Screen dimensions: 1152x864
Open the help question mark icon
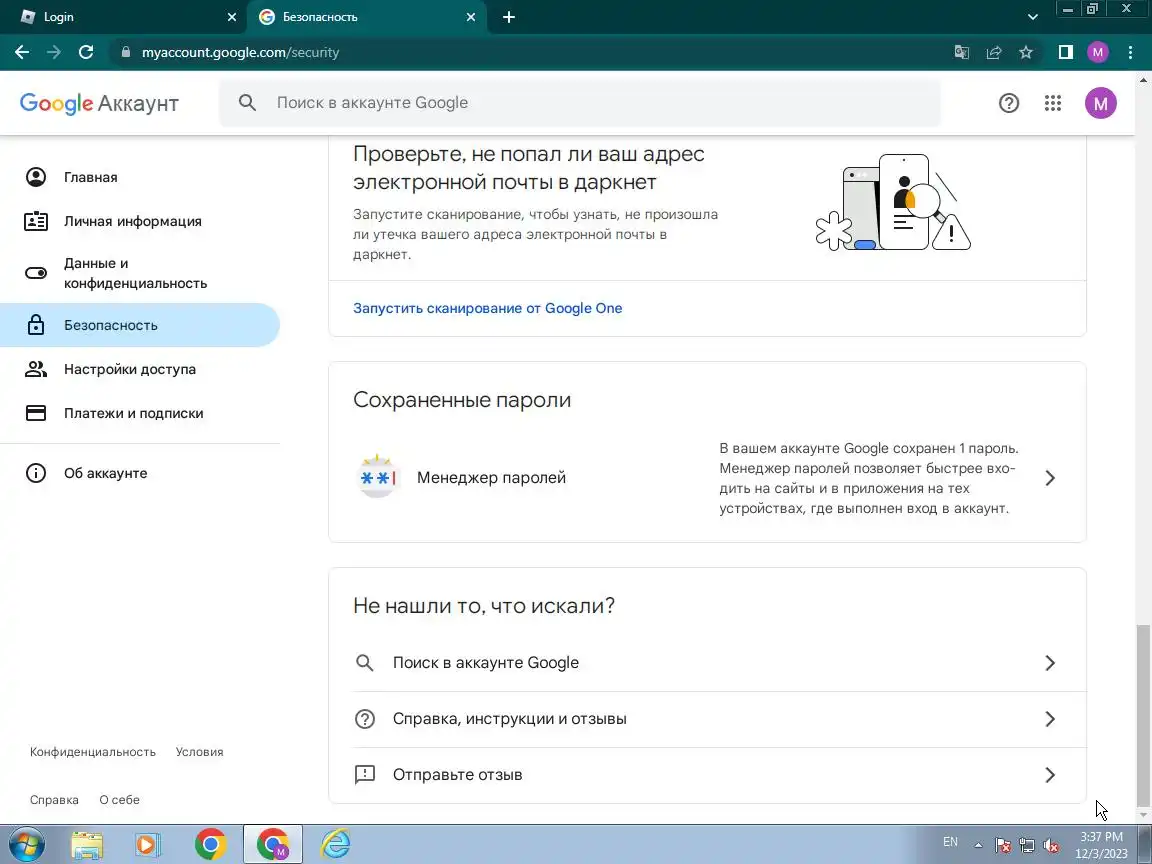pos(1009,103)
